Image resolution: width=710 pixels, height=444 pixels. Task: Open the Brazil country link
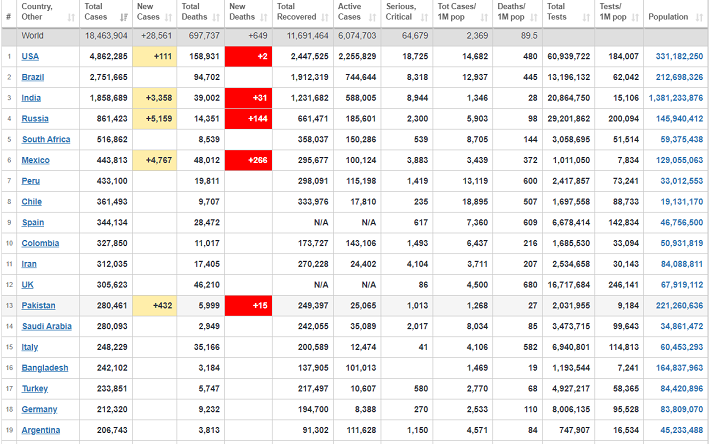(x=33, y=77)
